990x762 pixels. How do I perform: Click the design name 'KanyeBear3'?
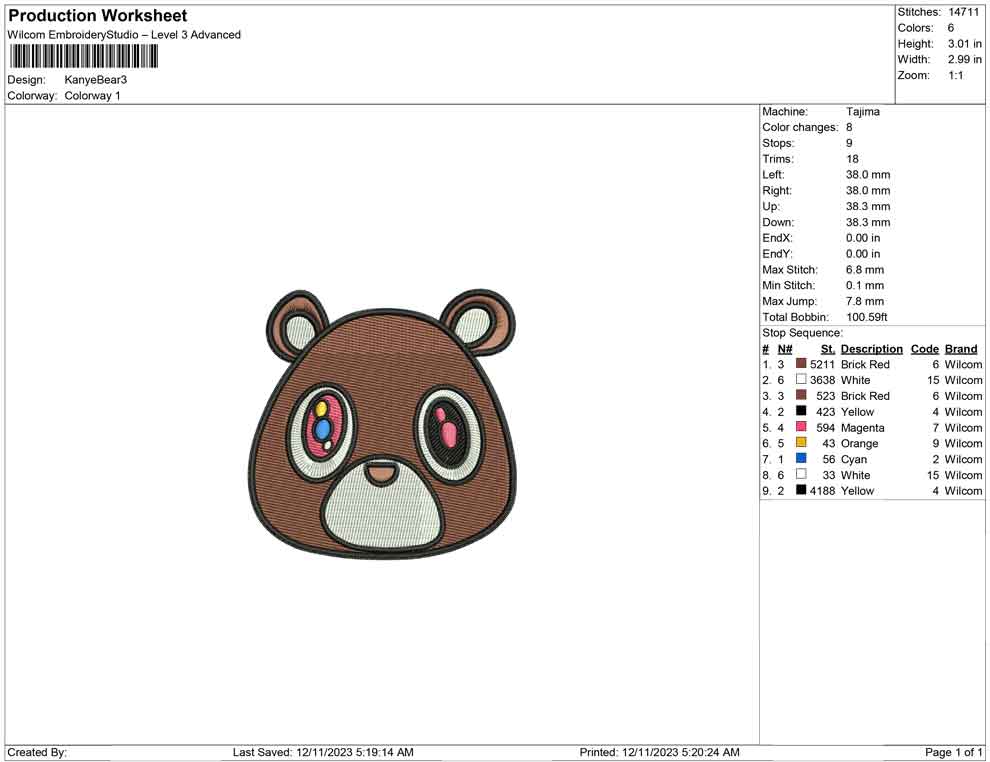95,80
